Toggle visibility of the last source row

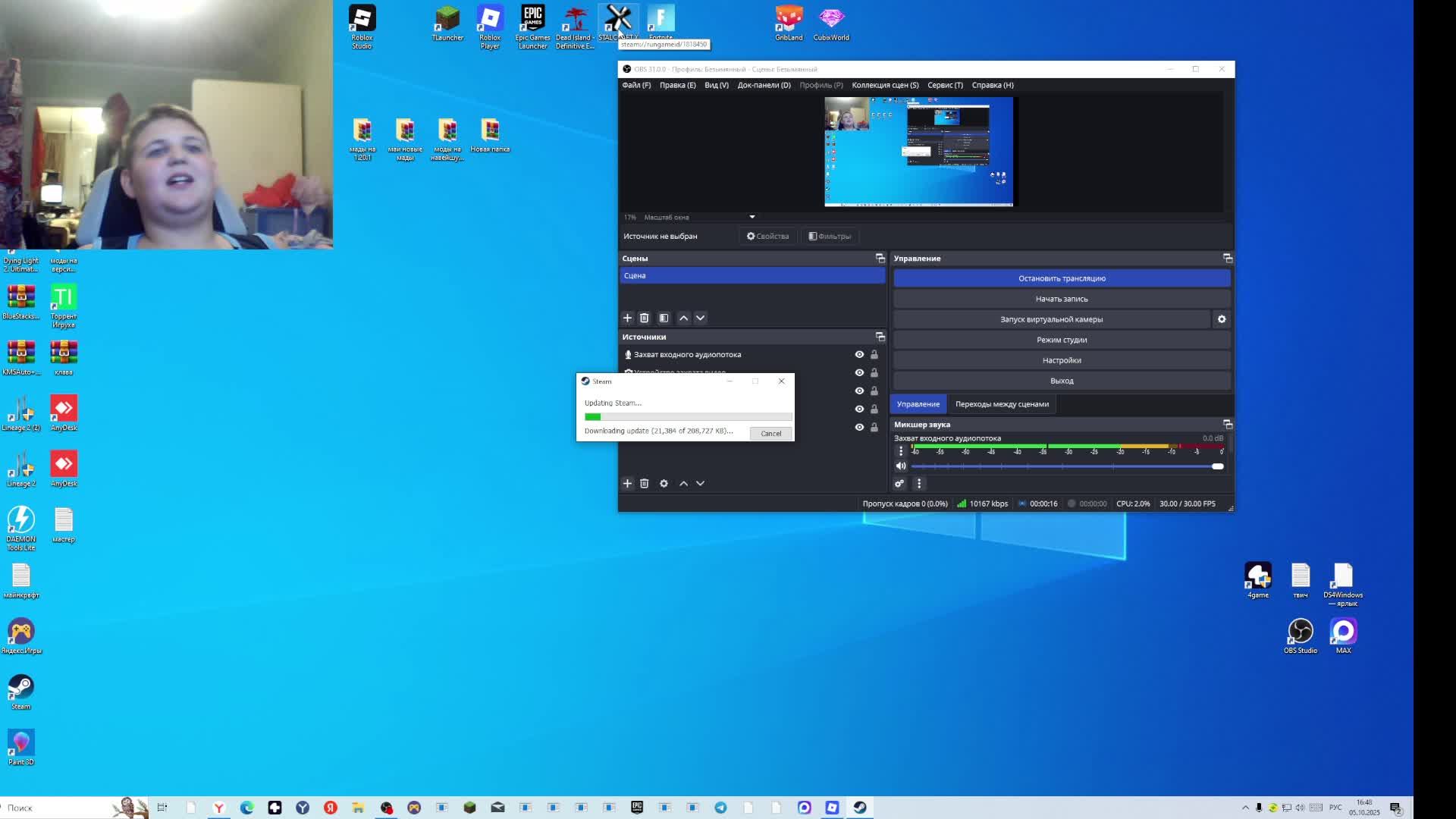tap(859, 427)
